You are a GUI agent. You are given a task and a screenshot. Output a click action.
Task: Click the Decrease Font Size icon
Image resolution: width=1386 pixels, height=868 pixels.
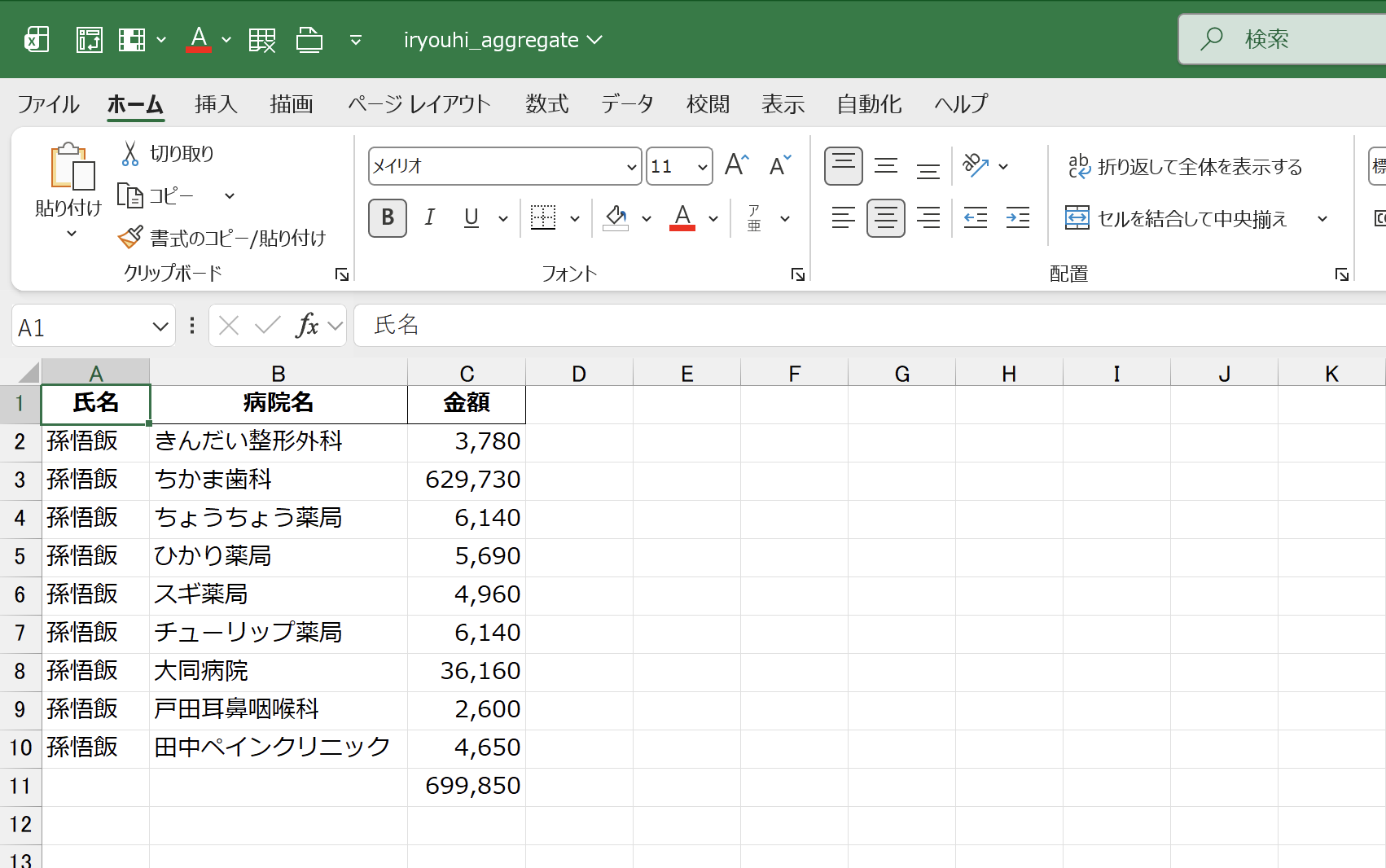tap(779, 165)
